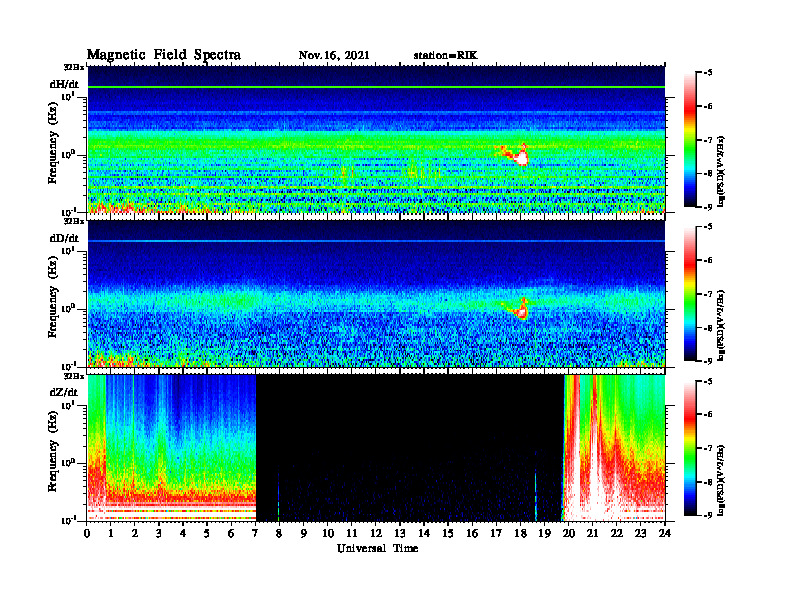Click hour tick label "5" on time axis
The width and height of the screenshot is (792, 612).
[x=207, y=534]
